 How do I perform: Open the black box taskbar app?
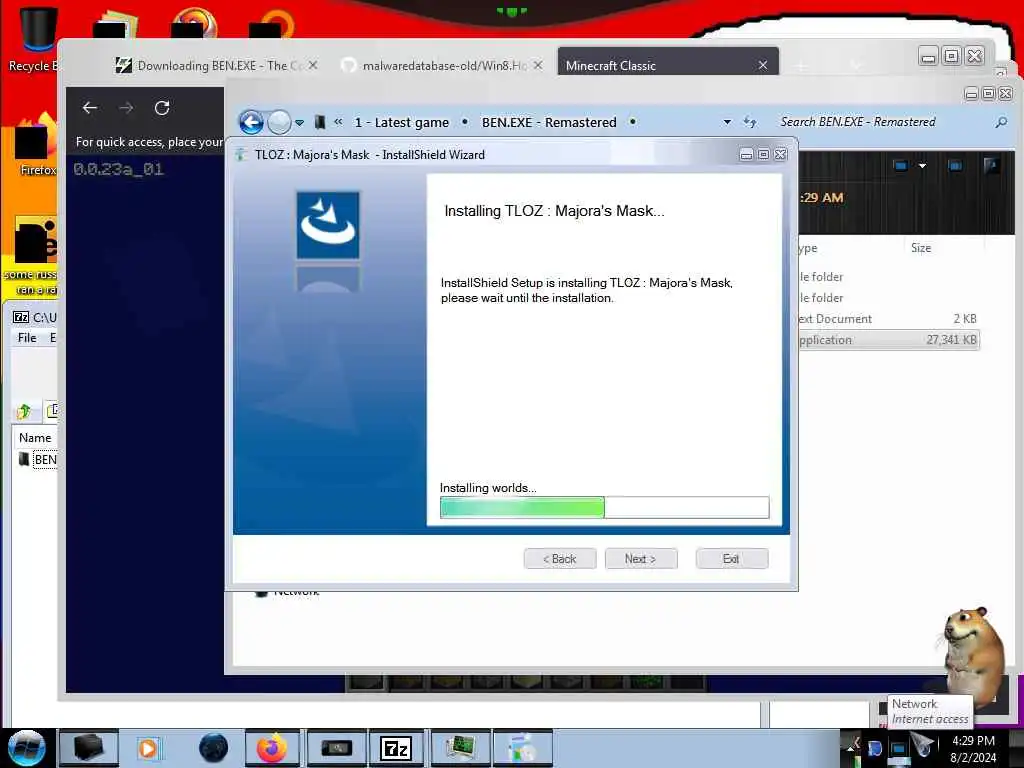[88, 748]
